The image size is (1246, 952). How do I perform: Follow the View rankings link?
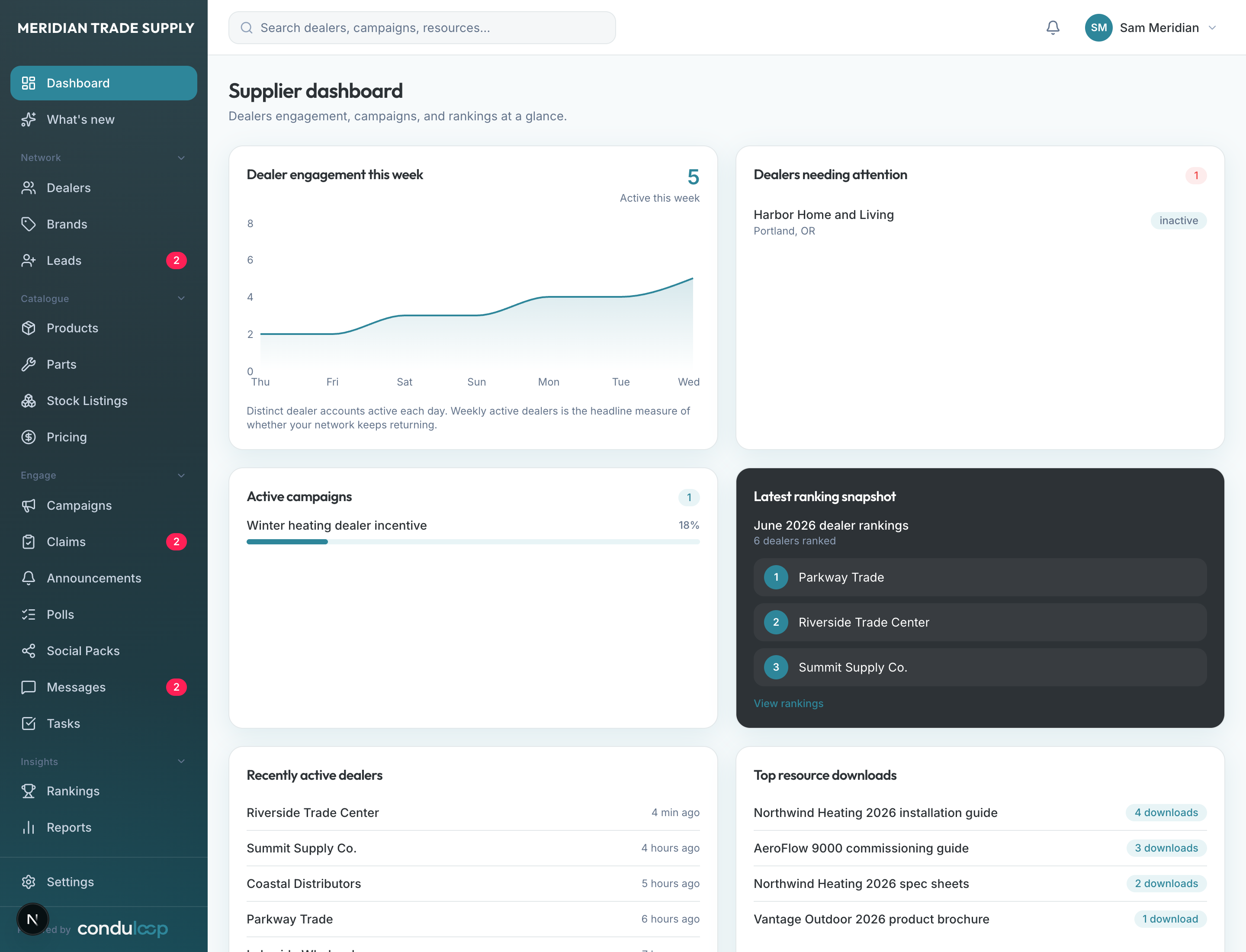pyautogui.click(x=788, y=703)
